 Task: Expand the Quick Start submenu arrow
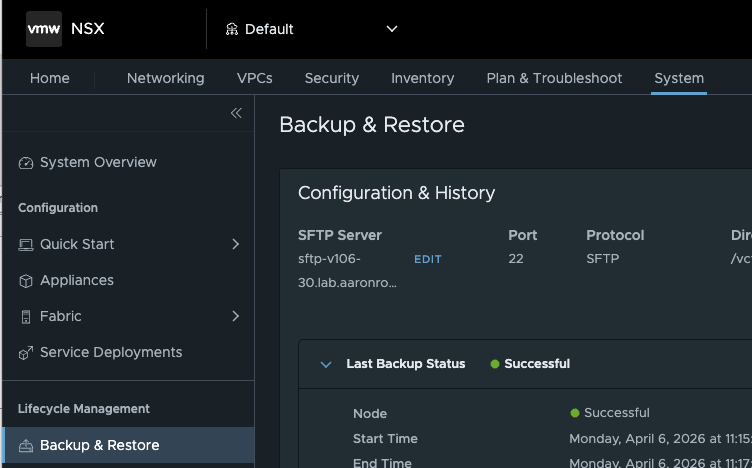point(235,244)
